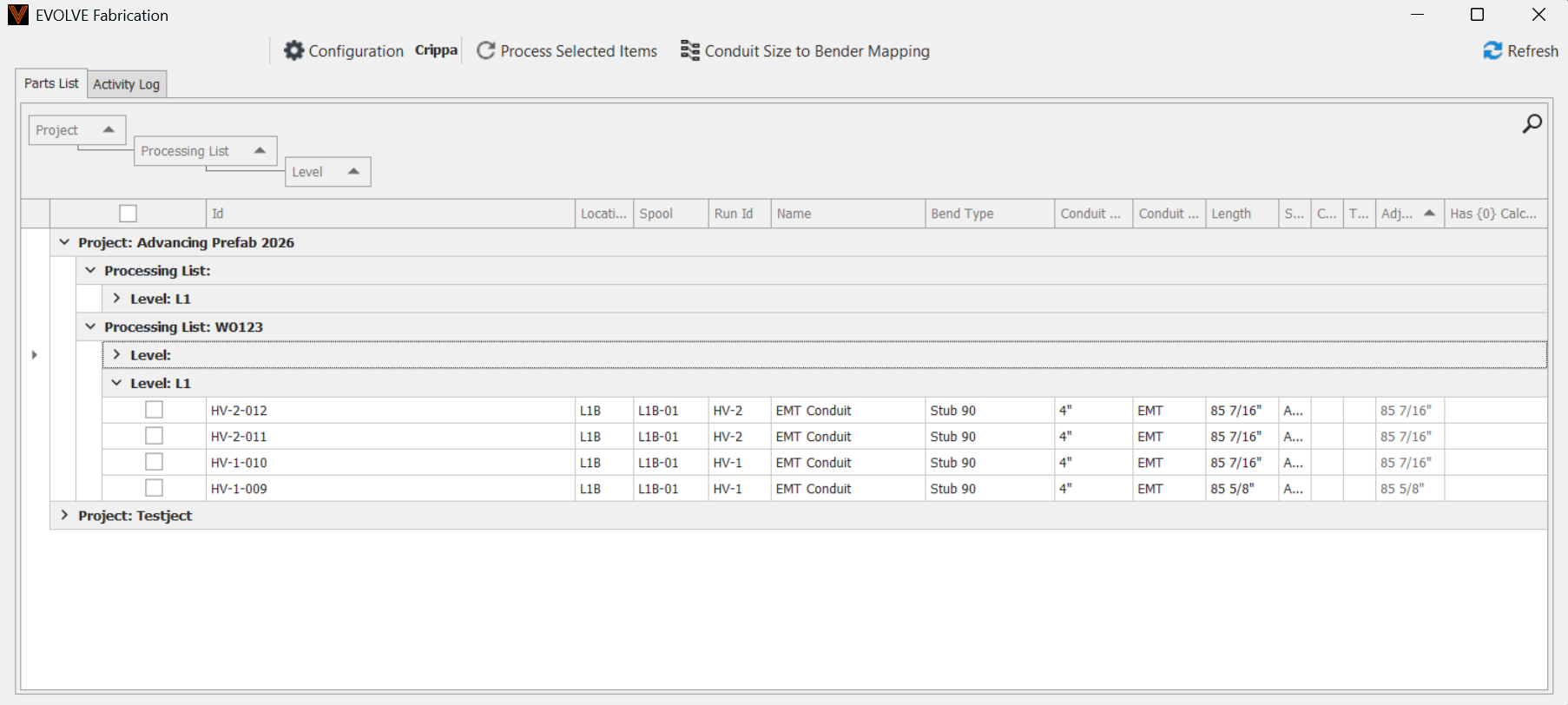Select the Parts List tab

coord(51,83)
